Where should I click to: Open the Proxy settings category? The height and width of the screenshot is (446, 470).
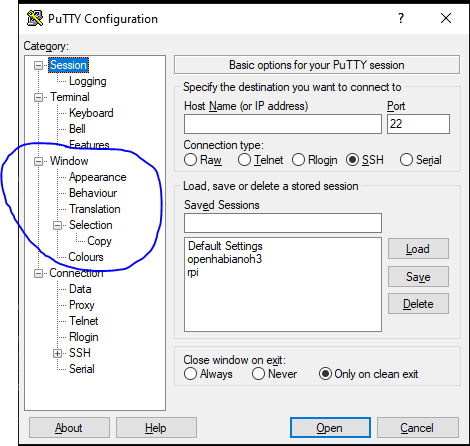[82, 305]
